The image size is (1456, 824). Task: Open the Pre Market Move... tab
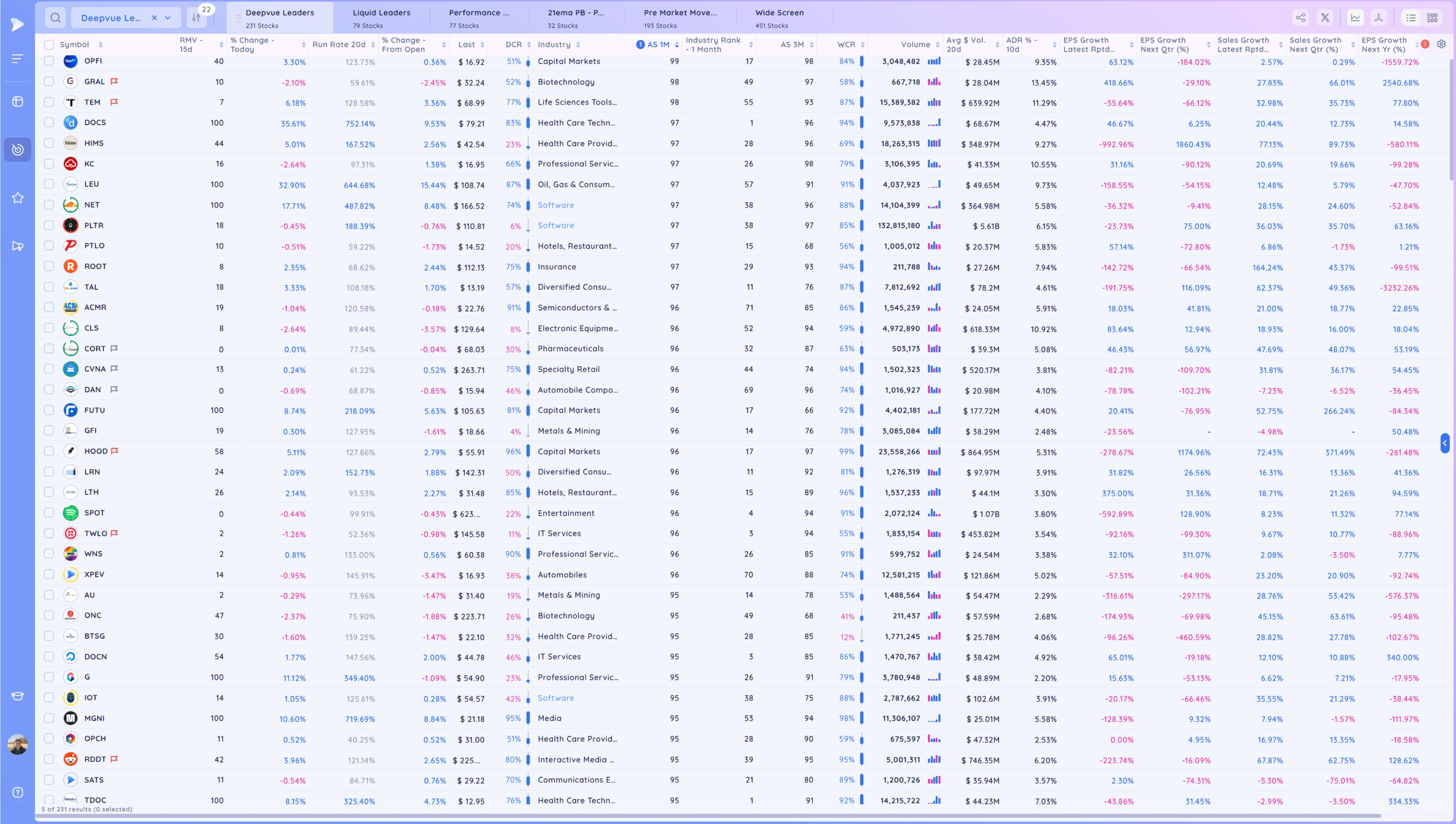pyautogui.click(x=680, y=17)
